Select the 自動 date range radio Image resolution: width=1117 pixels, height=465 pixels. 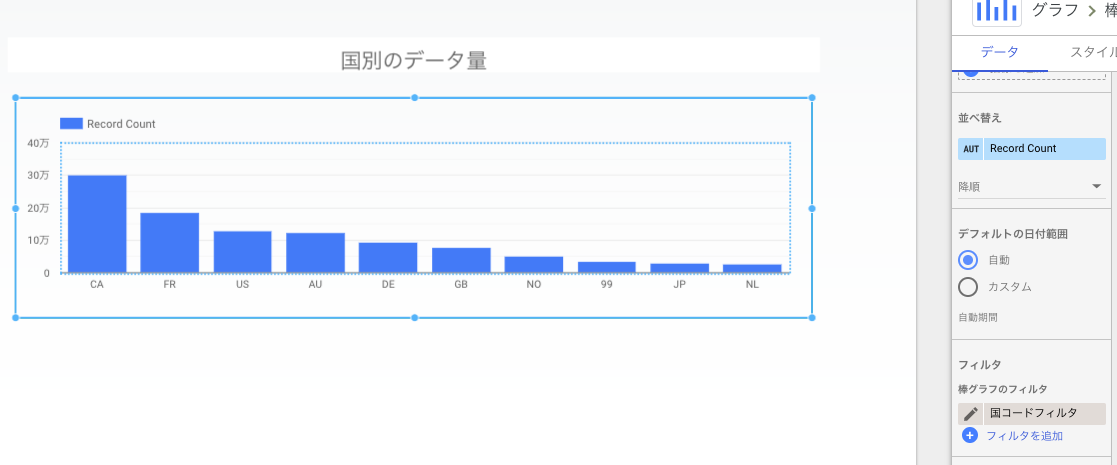[968, 260]
